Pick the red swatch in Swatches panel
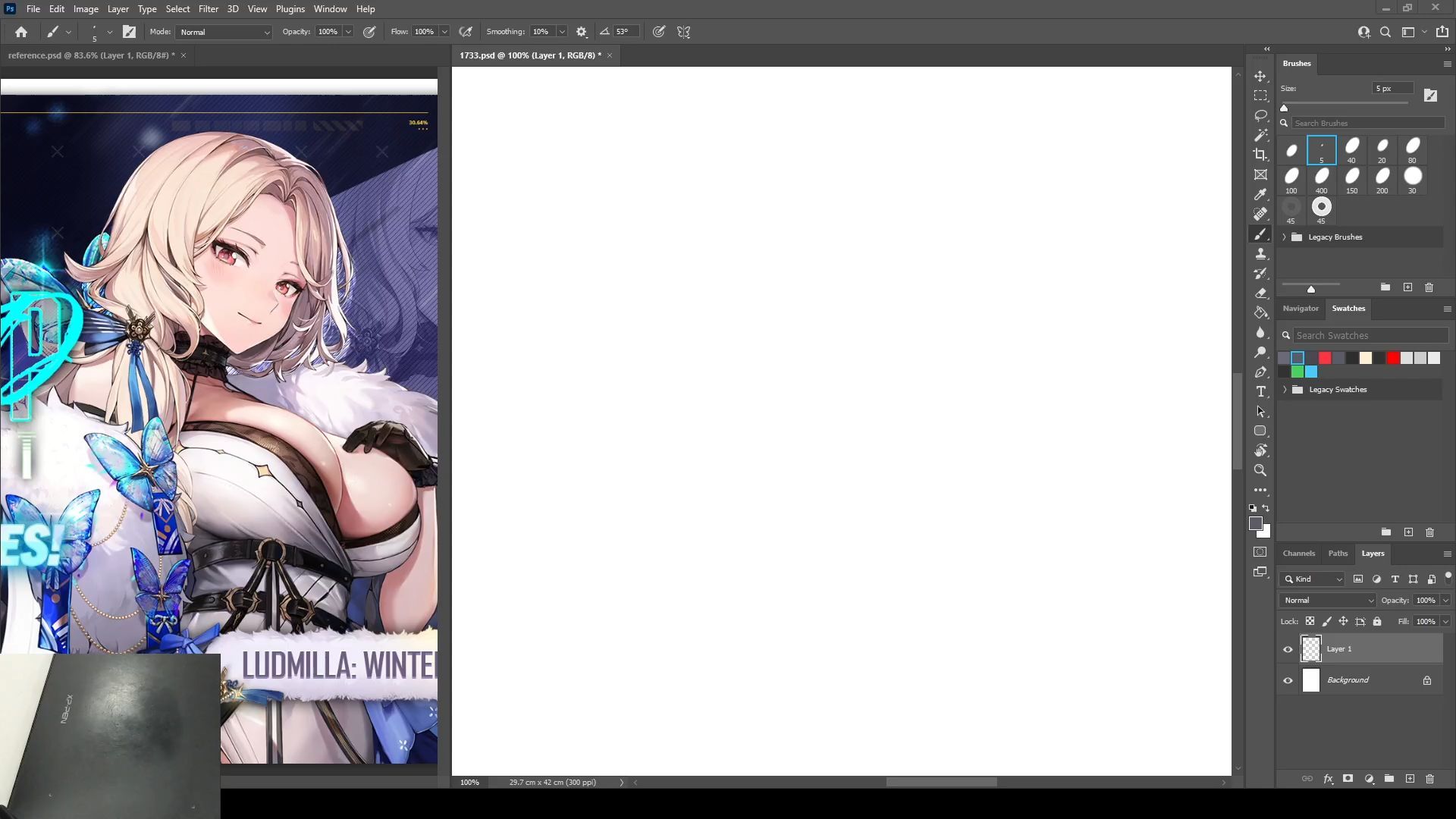1456x819 pixels. tap(1393, 358)
